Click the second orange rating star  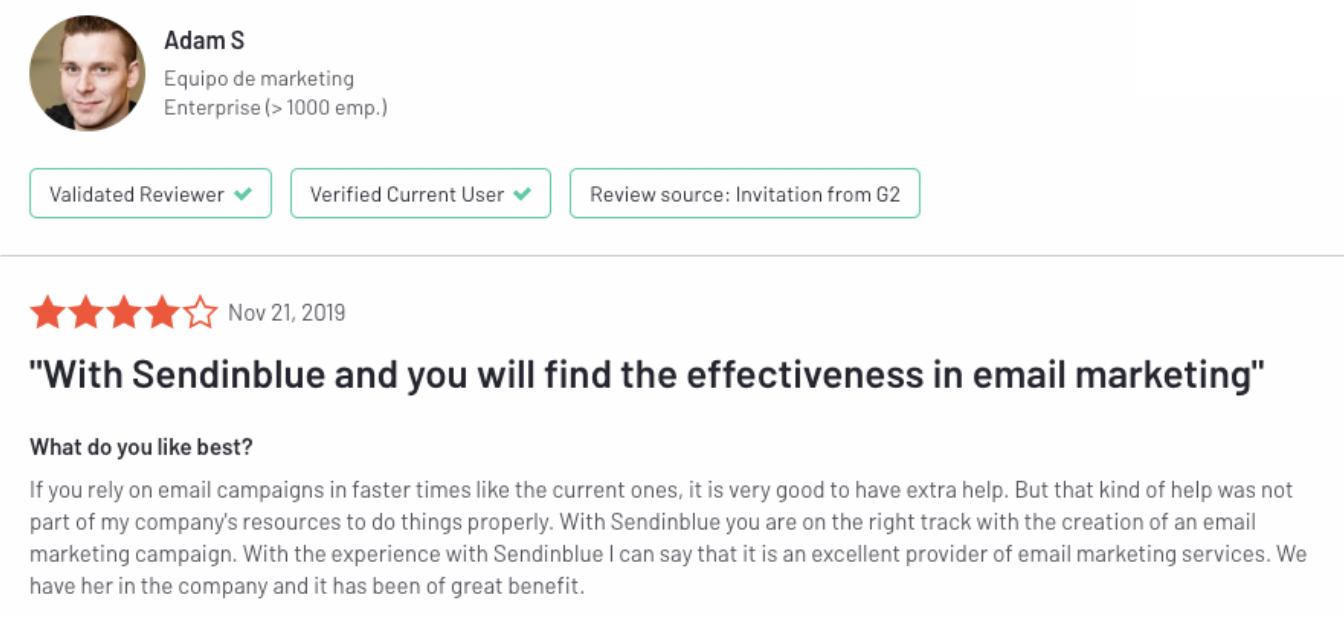pyautogui.click(x=86, y=313)
